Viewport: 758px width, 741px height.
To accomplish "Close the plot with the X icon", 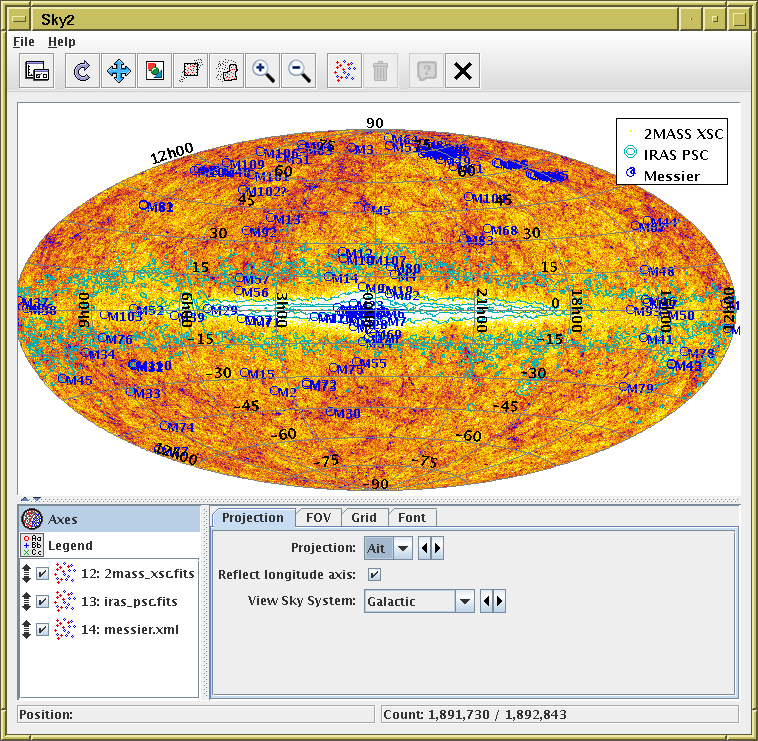I will coord(461,71).
